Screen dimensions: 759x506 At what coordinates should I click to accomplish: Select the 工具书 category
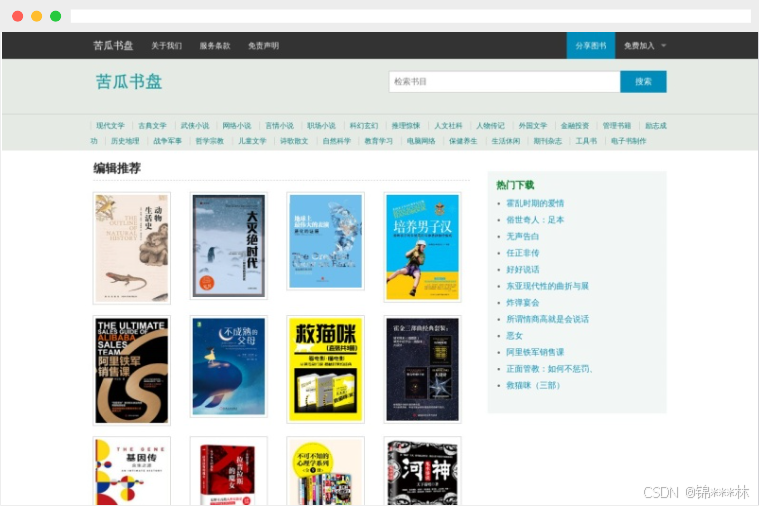[x=586, y=141]
